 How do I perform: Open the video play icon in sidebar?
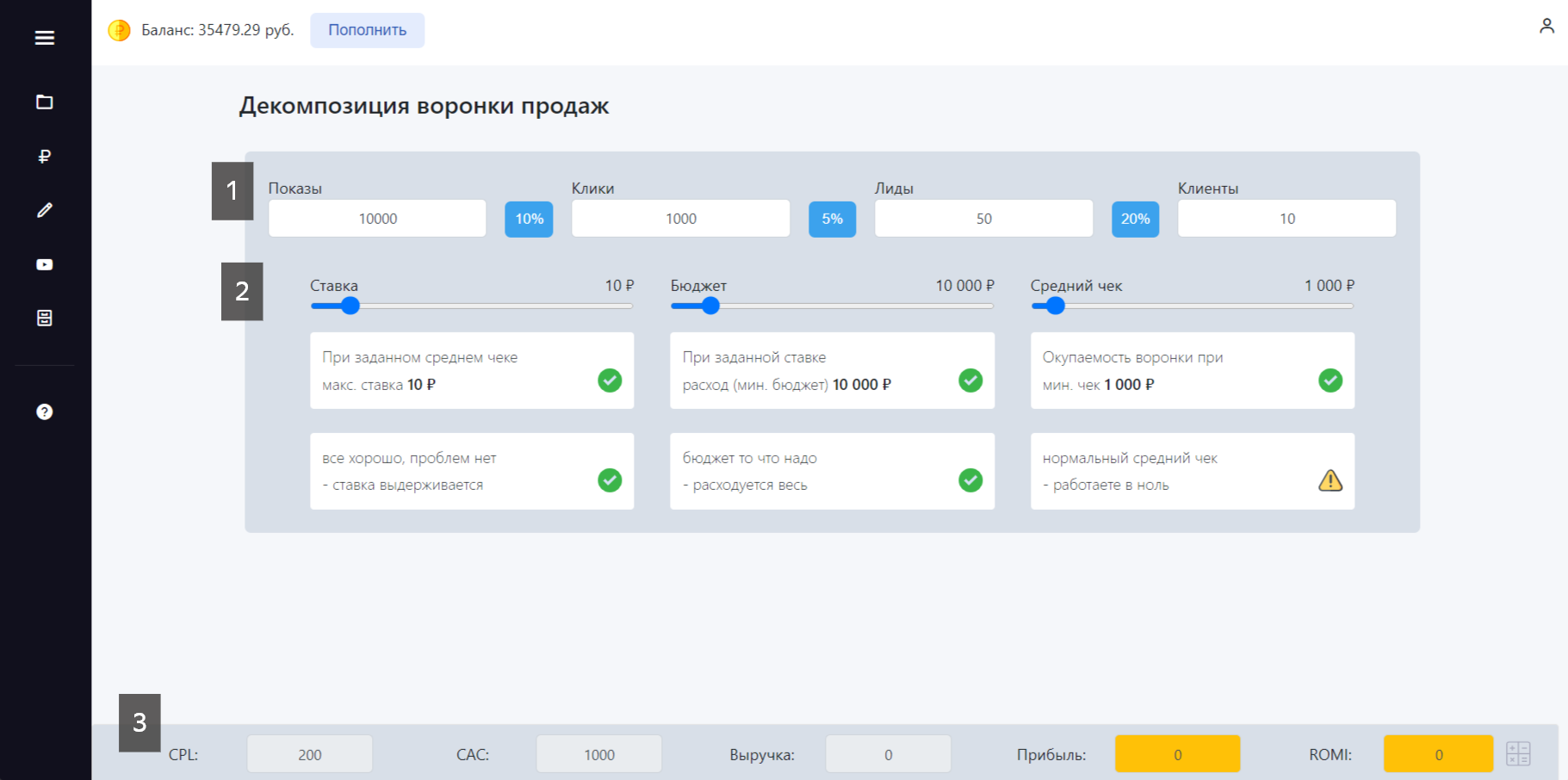[x=45, y=264]
